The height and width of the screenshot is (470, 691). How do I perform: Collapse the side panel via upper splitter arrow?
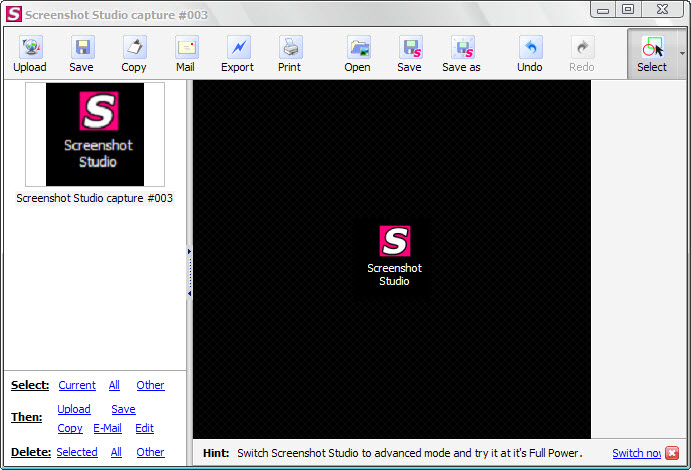(x=189, y=252)
